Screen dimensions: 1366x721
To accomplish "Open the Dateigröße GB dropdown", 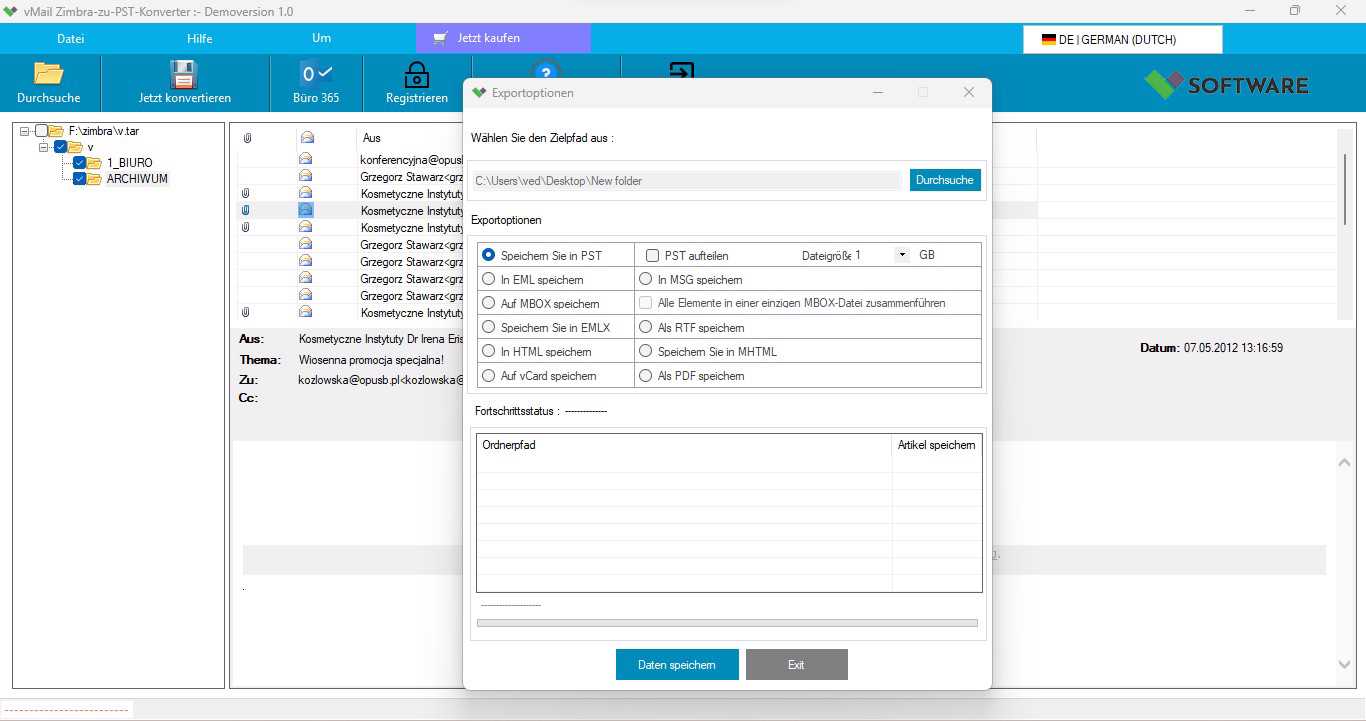I will (902, 255).
